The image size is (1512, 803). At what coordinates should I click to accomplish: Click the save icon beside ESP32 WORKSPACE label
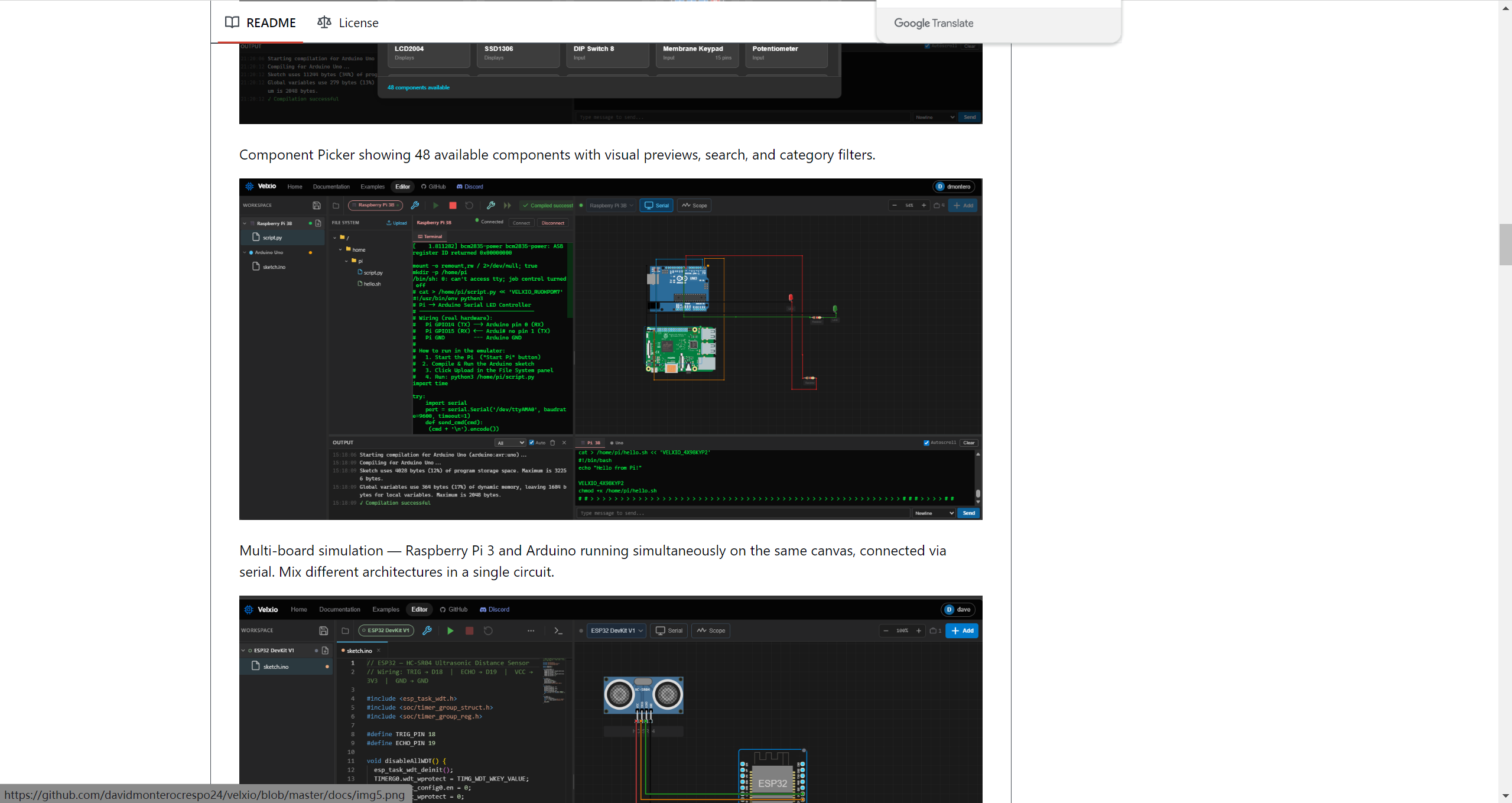click(x=323, y=630)
